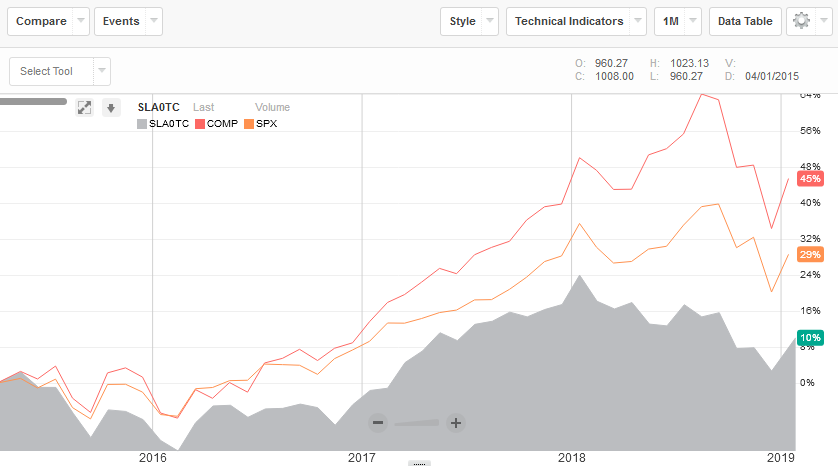Click the zoom out minus button
838x466 pixels.
(x=378, y=423)
